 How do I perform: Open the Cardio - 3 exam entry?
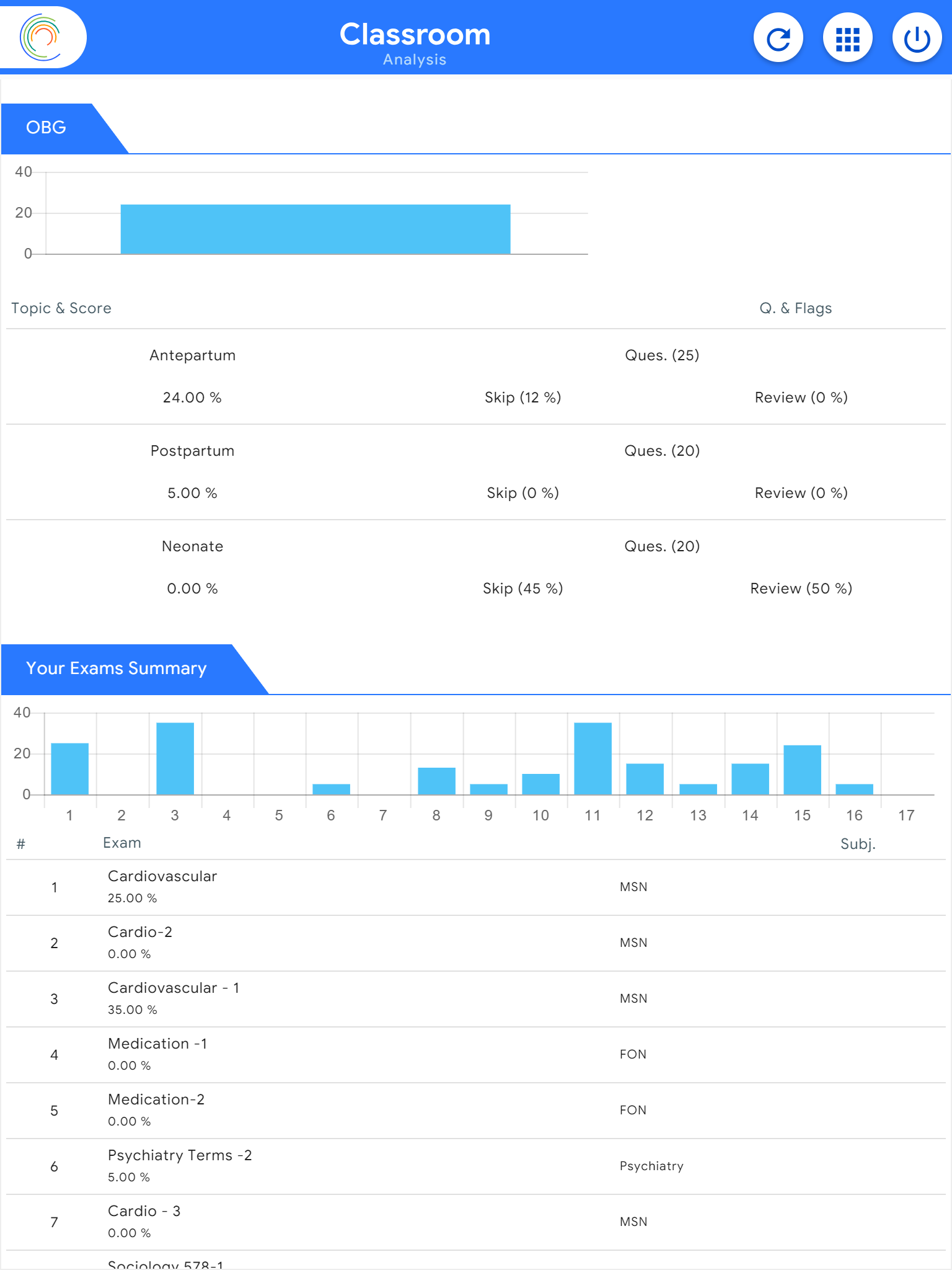[144, 1212]
